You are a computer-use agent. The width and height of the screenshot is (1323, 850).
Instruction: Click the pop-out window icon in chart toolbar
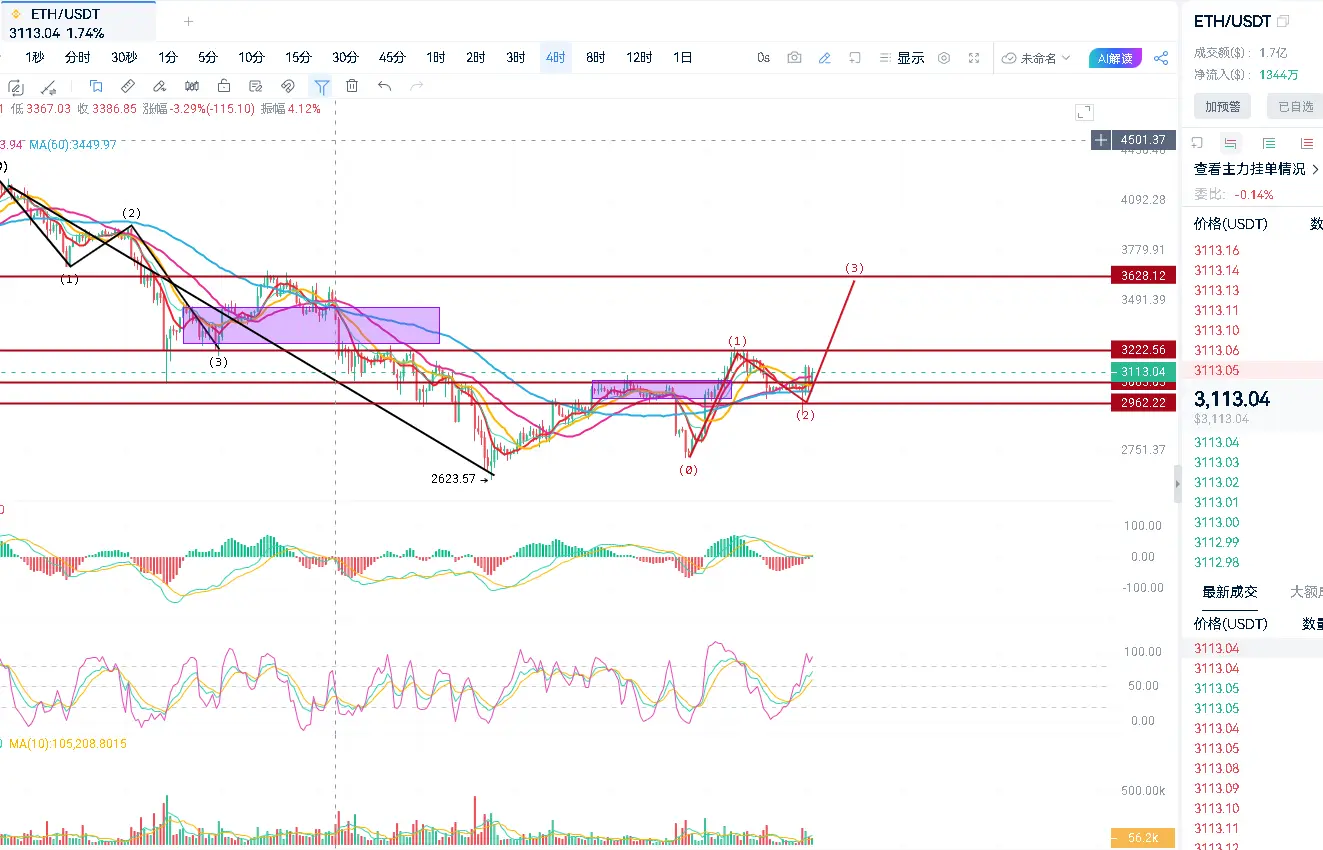click(x=854, y=58)
